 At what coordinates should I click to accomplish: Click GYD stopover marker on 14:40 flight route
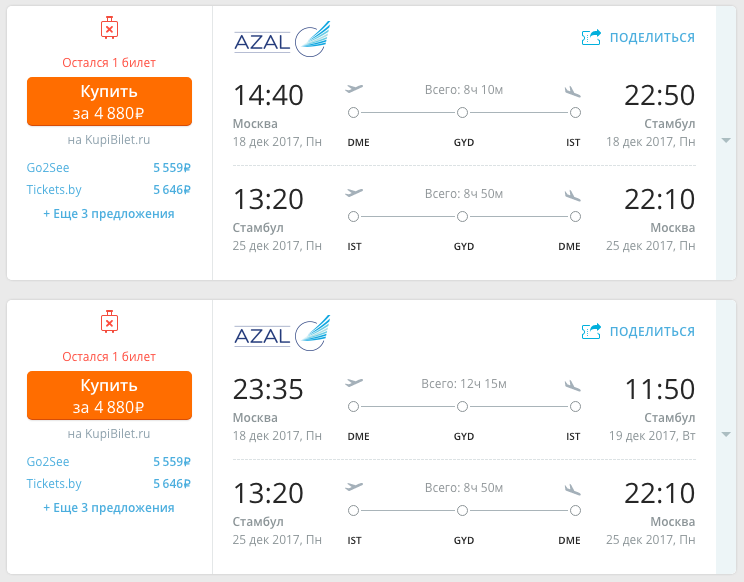463,113
